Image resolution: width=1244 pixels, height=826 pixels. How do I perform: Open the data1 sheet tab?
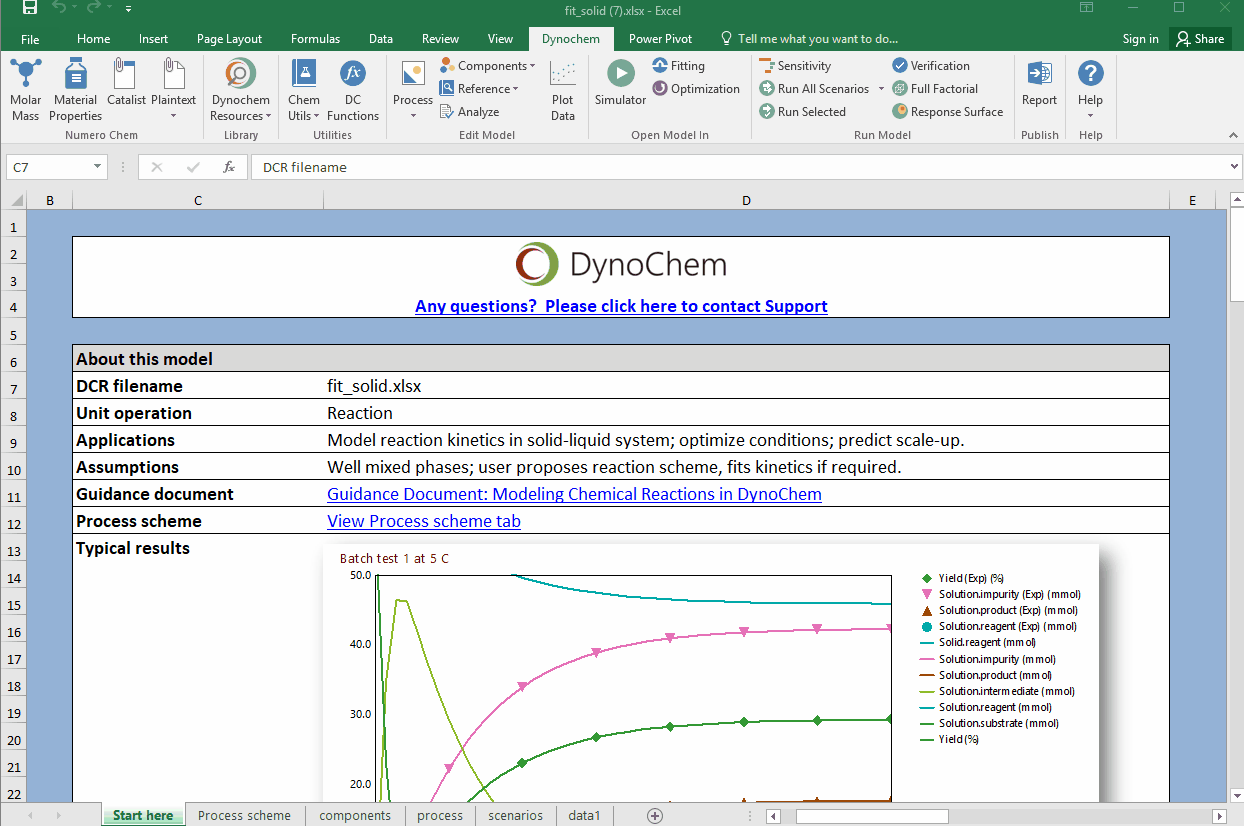click(x=584, y=815)
